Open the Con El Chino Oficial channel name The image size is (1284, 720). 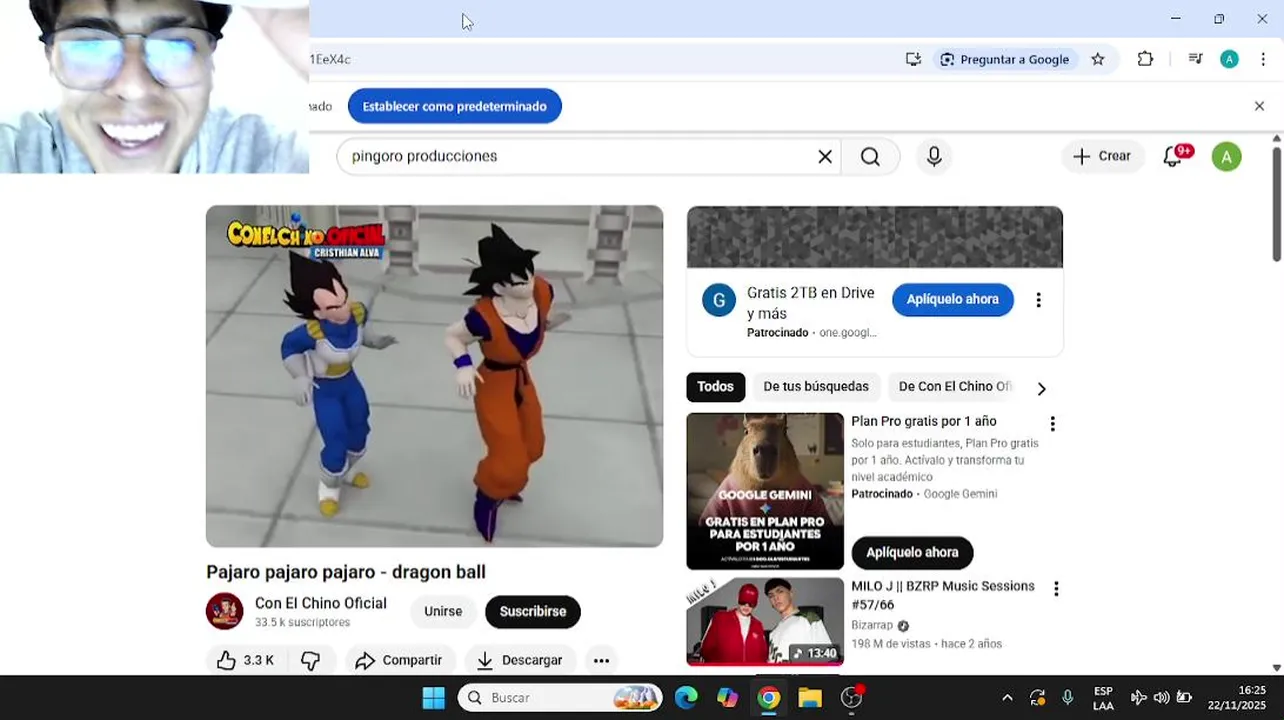[320, 603]
